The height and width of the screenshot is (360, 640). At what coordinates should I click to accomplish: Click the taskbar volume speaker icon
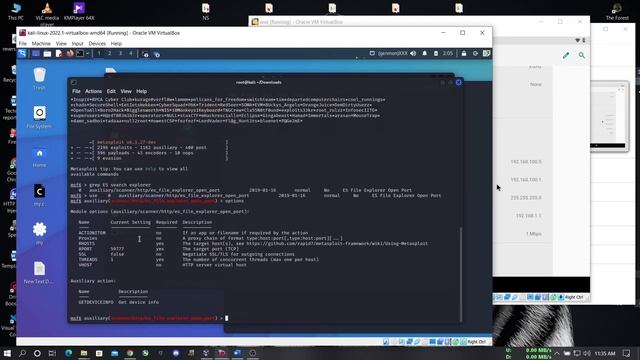[587, 353]
